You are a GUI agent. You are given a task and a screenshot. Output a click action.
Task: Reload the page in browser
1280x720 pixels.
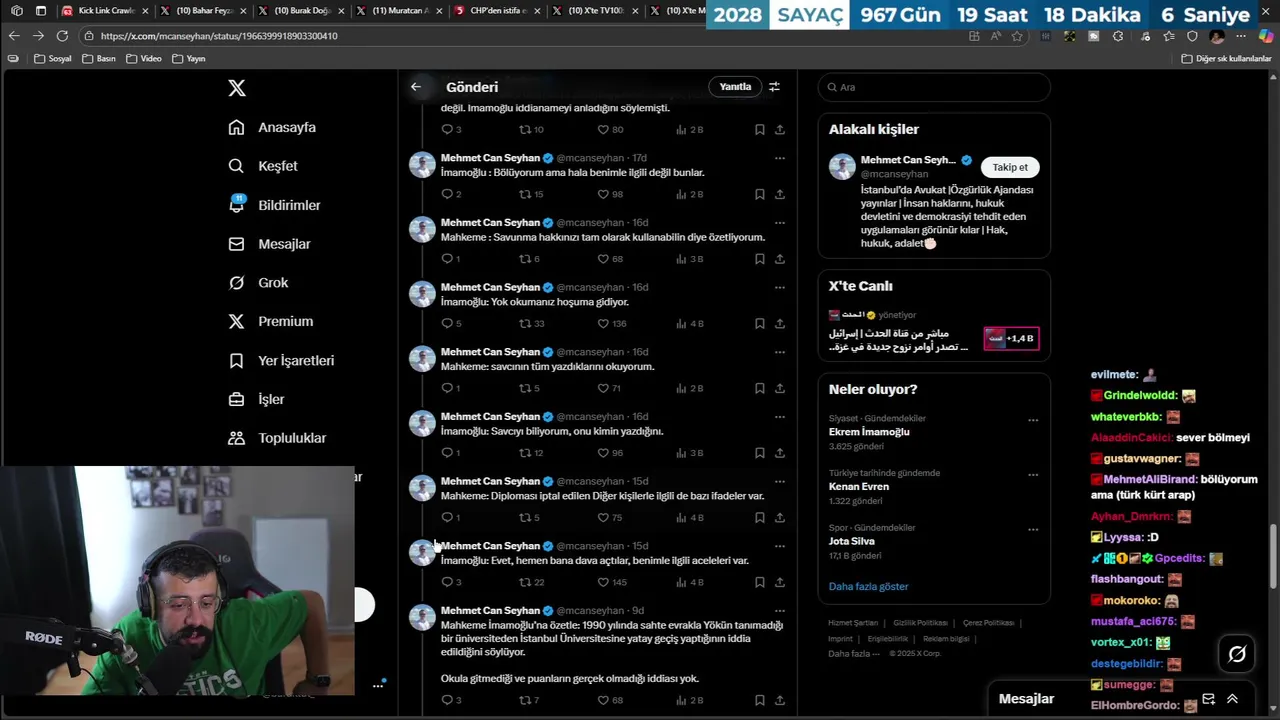tap(62, 36)
